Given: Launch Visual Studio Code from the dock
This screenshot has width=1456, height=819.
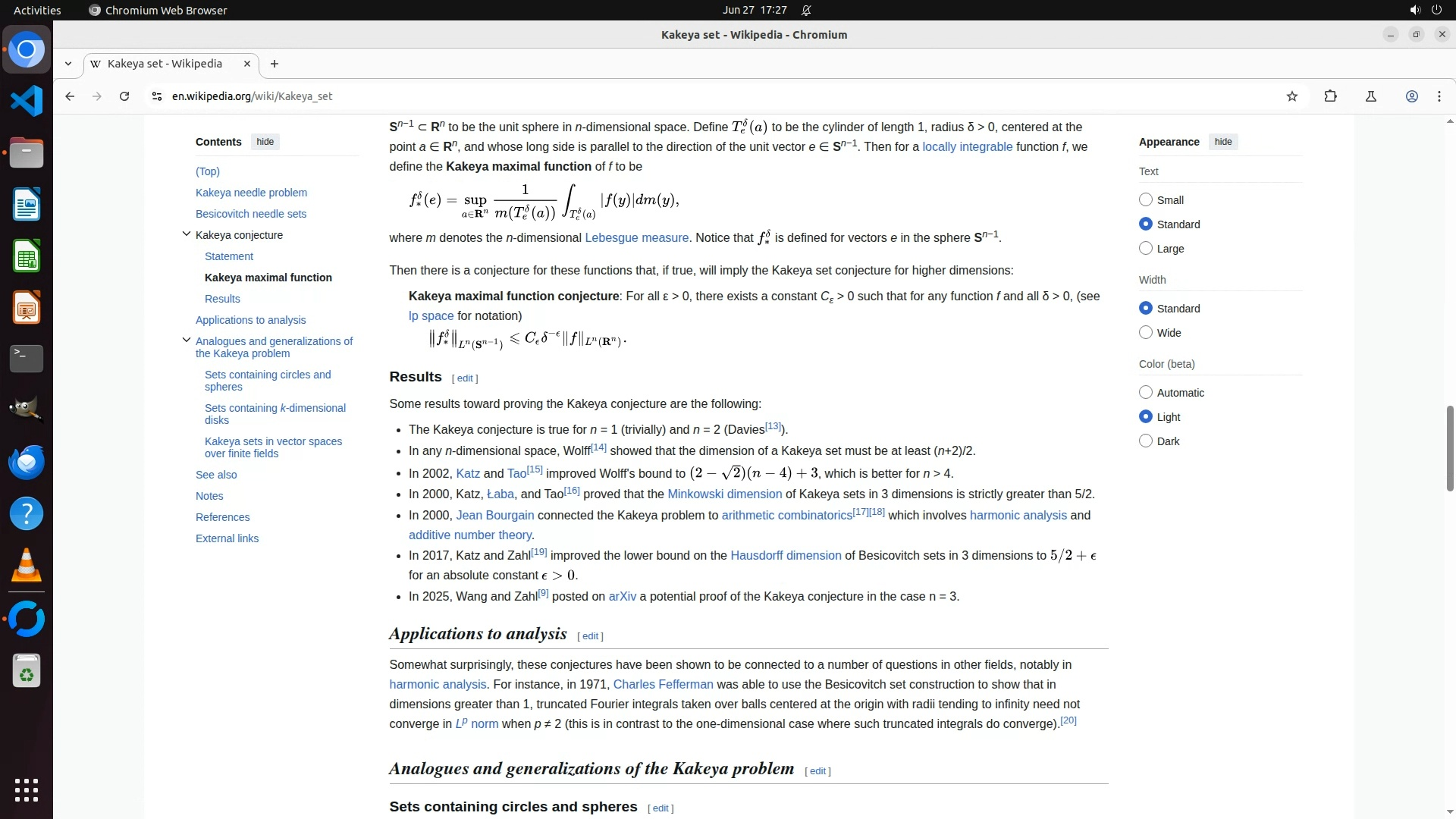Looking at the screenshot, I should (x=27, y=101).
